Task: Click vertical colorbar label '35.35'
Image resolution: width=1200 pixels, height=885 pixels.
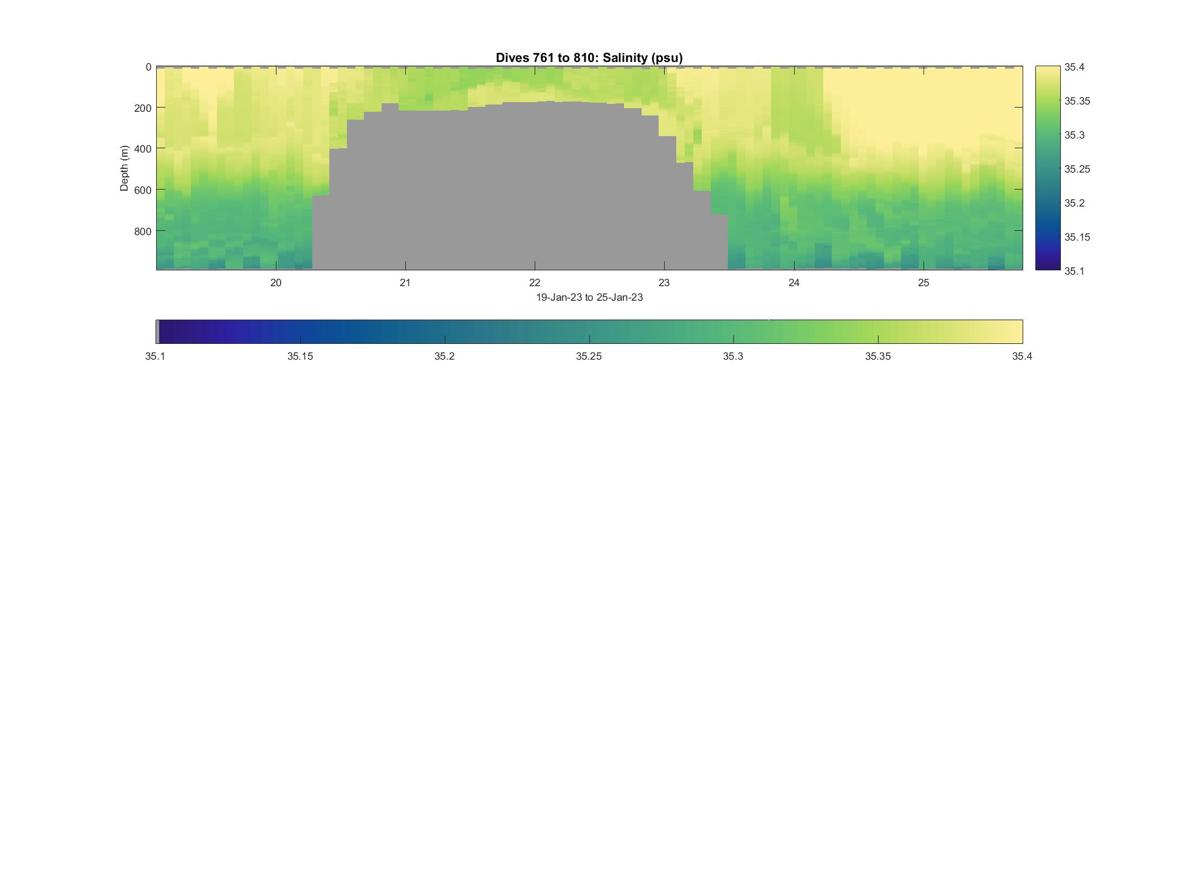Action: coord(1078,102)
